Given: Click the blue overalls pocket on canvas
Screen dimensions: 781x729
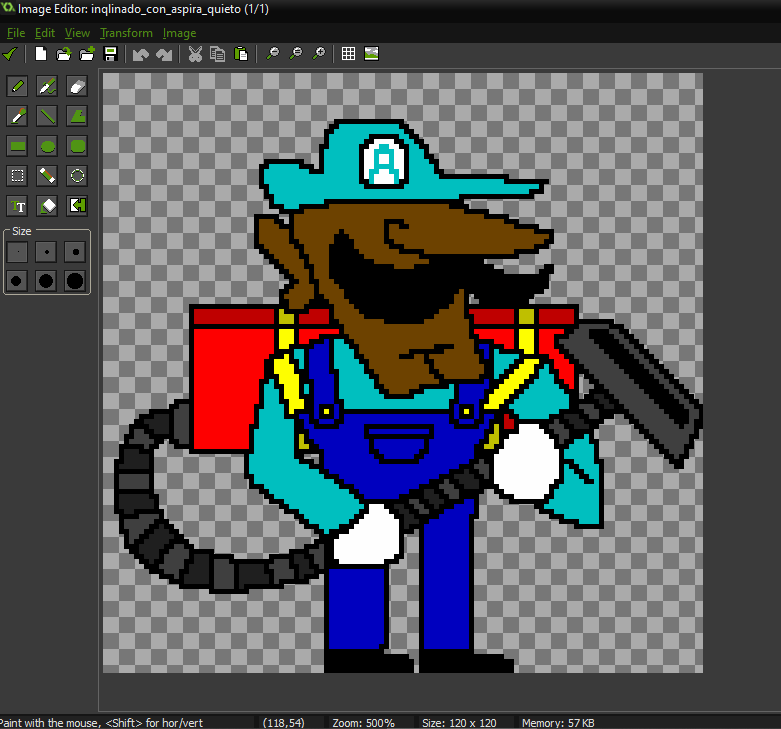Looking at the screenshot, I should click(x=398, y=443).
